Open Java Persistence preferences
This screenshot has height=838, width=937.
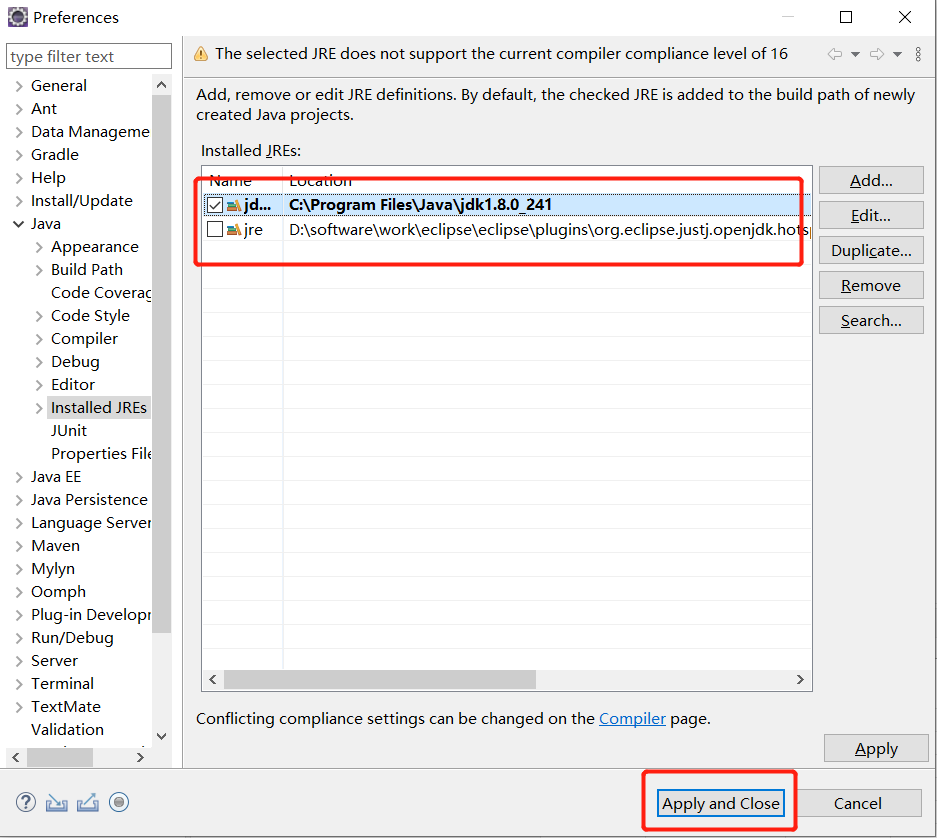click(x=90, y=500)
